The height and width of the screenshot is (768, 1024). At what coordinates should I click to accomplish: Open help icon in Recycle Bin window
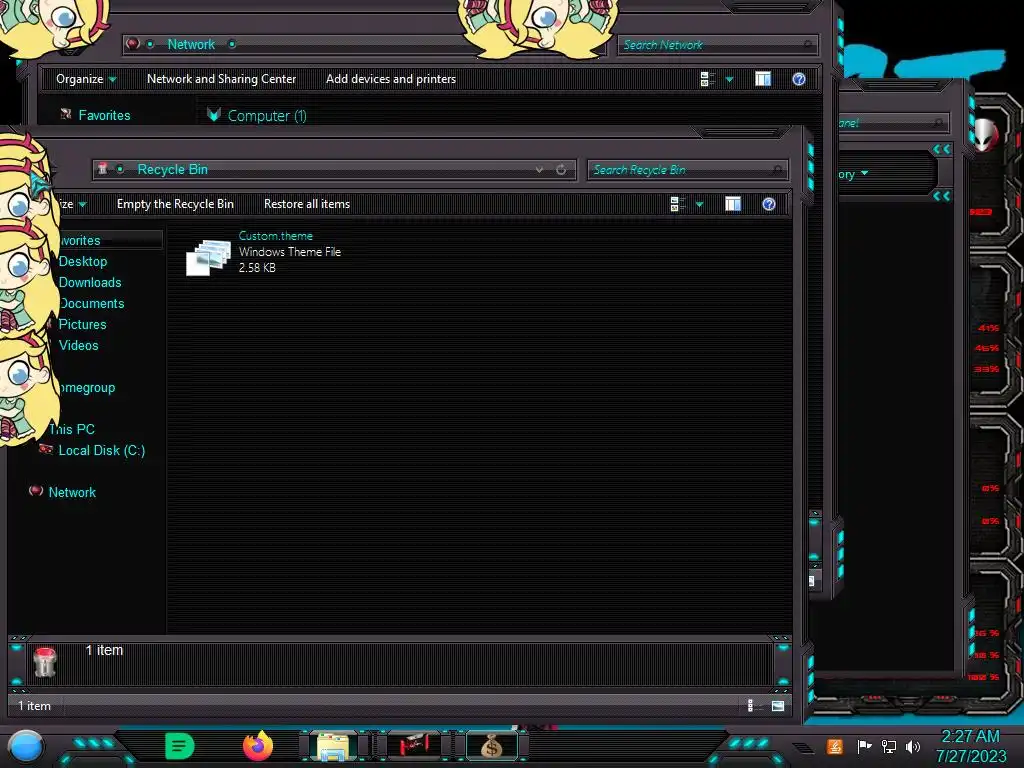[x=769, y=204]
